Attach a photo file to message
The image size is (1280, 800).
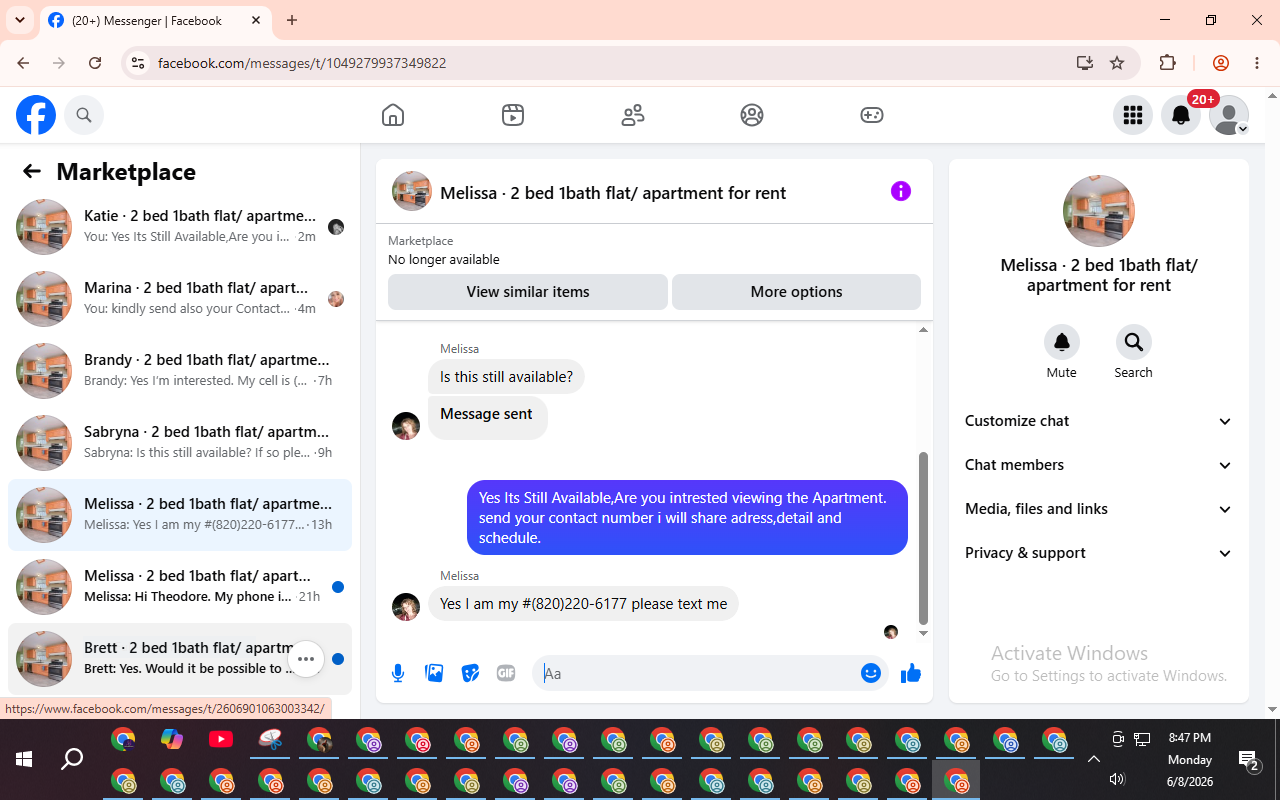point(434,673)
